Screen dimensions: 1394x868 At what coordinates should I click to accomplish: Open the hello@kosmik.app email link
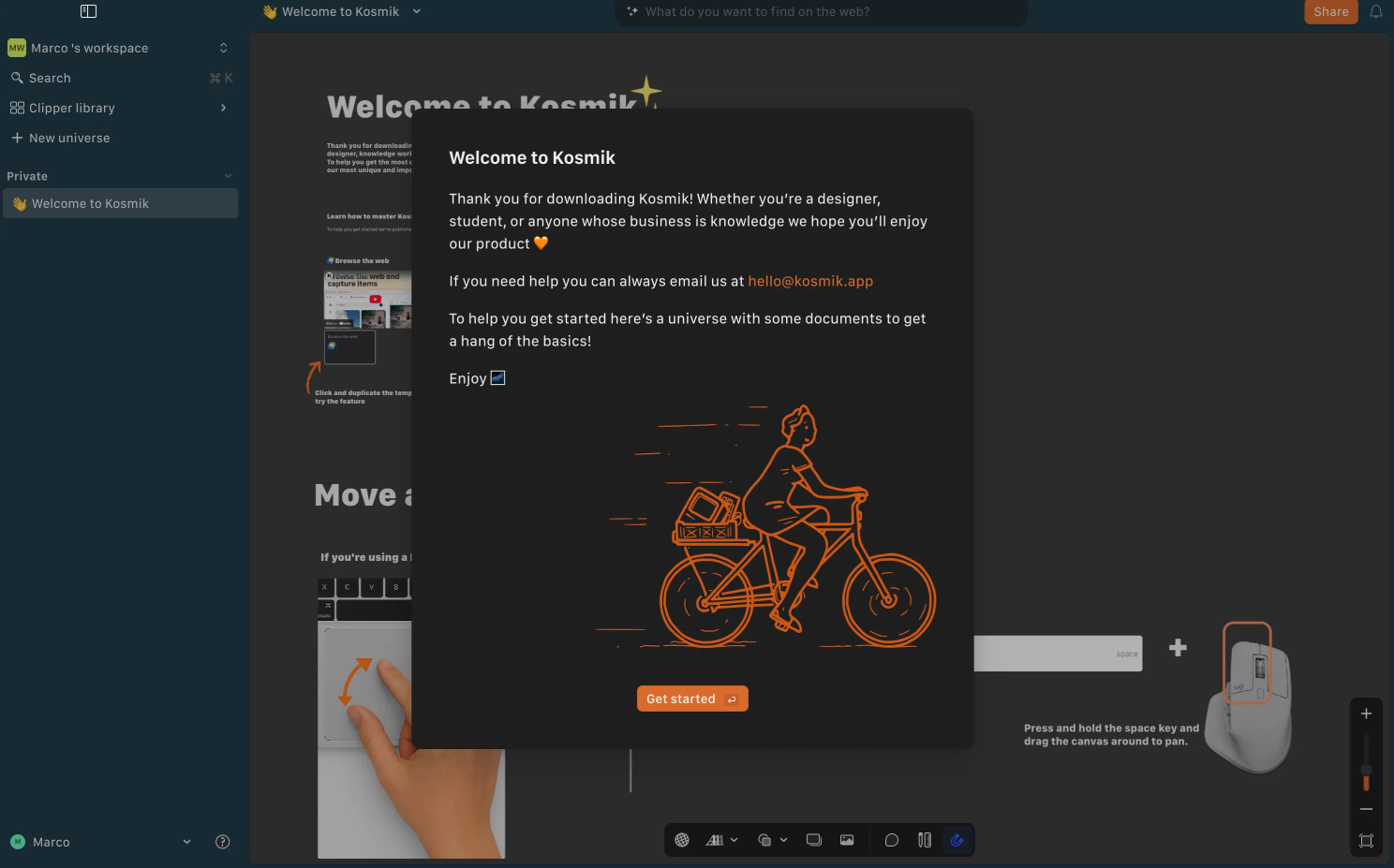(x=809, y=281)
